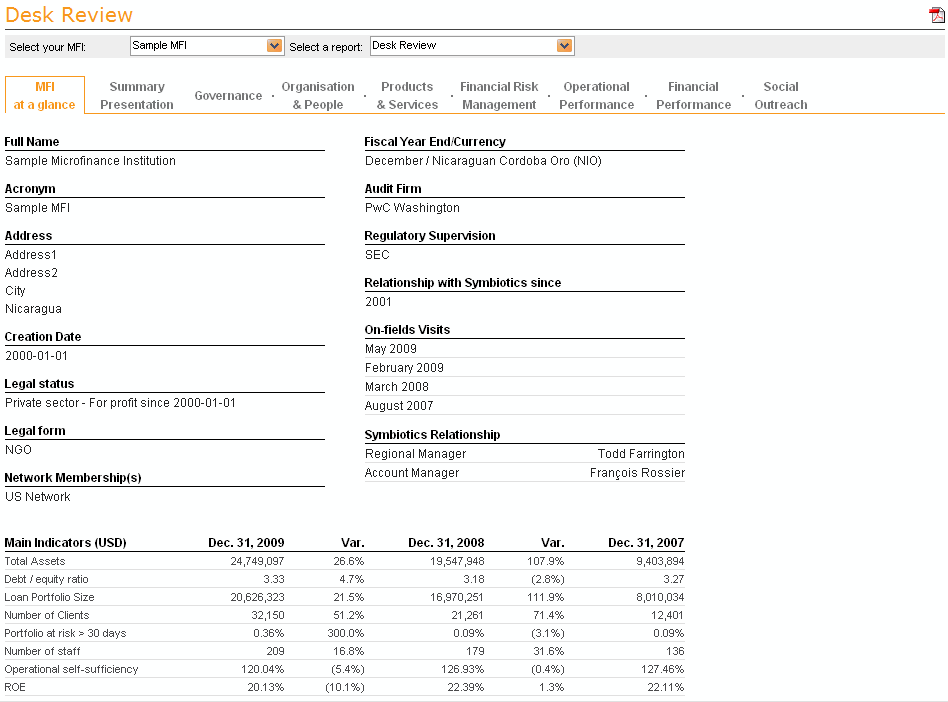Click the 'February 2009' on-field visit
The image size is (948, 702).
click(x=404, y=368)
